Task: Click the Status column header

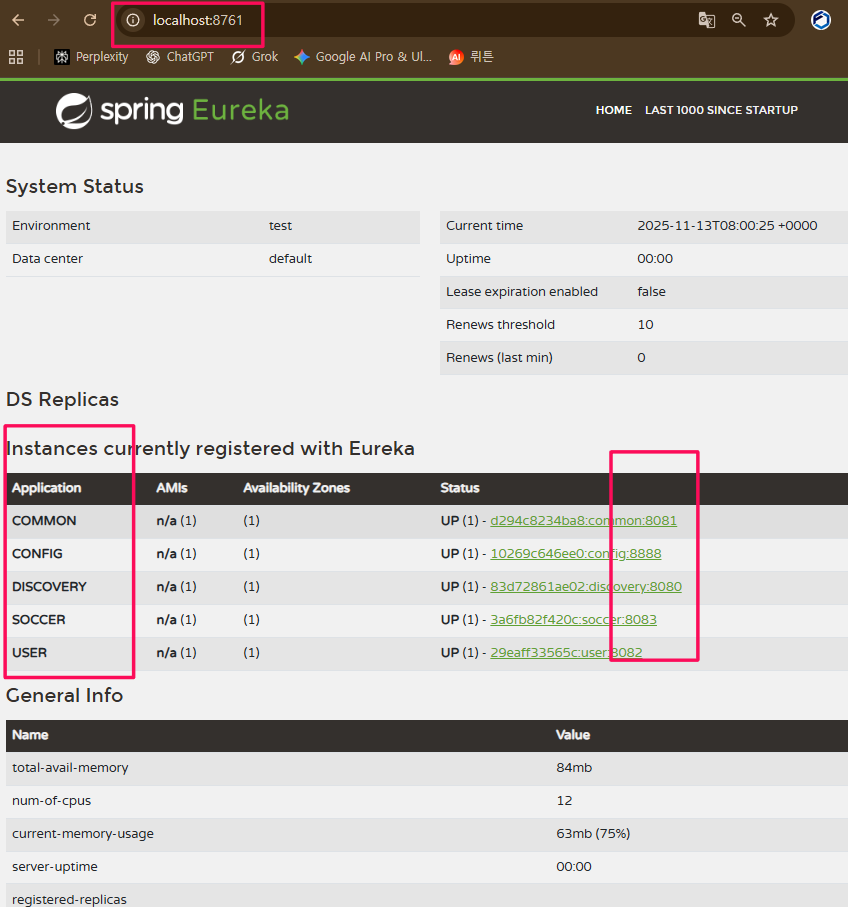Action: [x=460, y=488]
